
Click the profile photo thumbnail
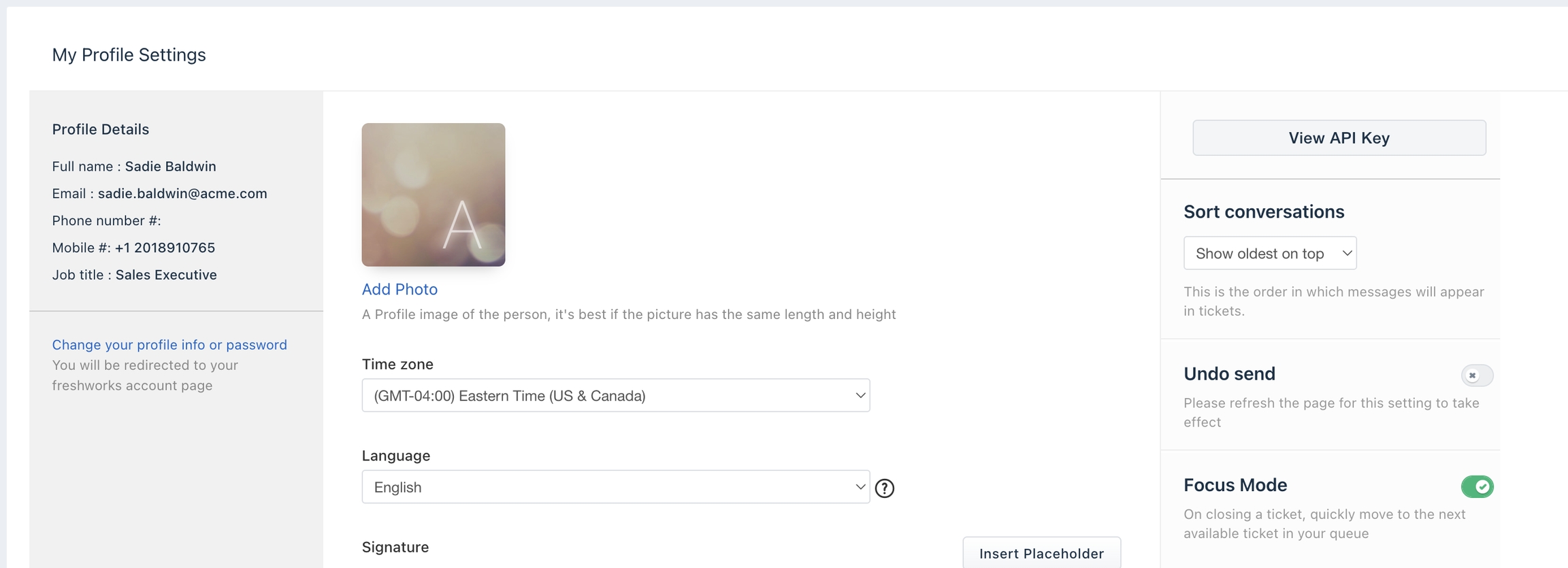pos(434,195)
